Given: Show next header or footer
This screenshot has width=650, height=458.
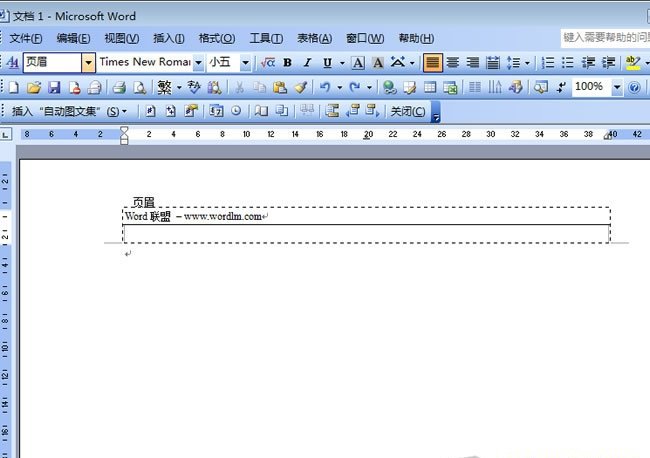Looking at the screenshot, I should coord(372,111).
